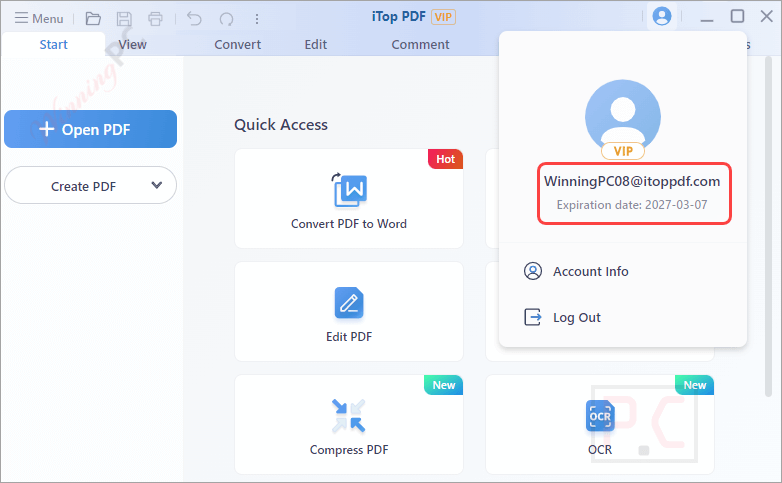Click the Log Out arrow icon
This screenshot has width=782, height=483.
click(533, 317)
